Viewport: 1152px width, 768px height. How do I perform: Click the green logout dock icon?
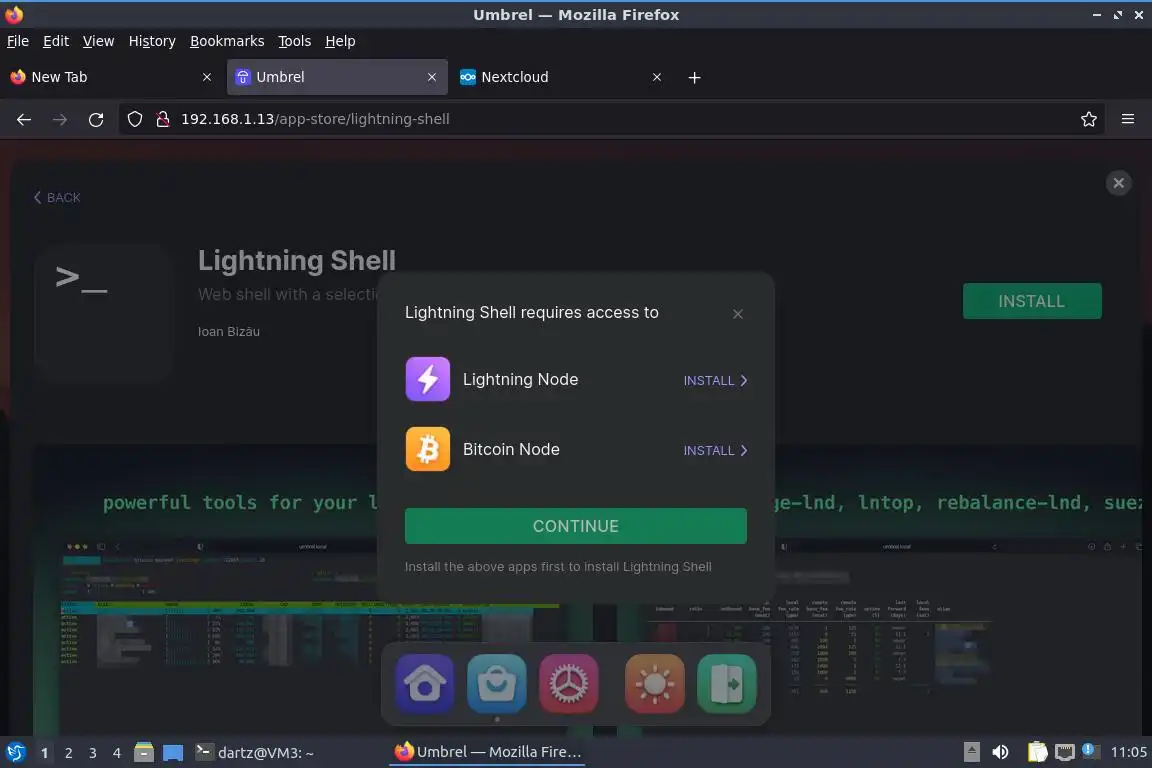click(x=727, y=683)
